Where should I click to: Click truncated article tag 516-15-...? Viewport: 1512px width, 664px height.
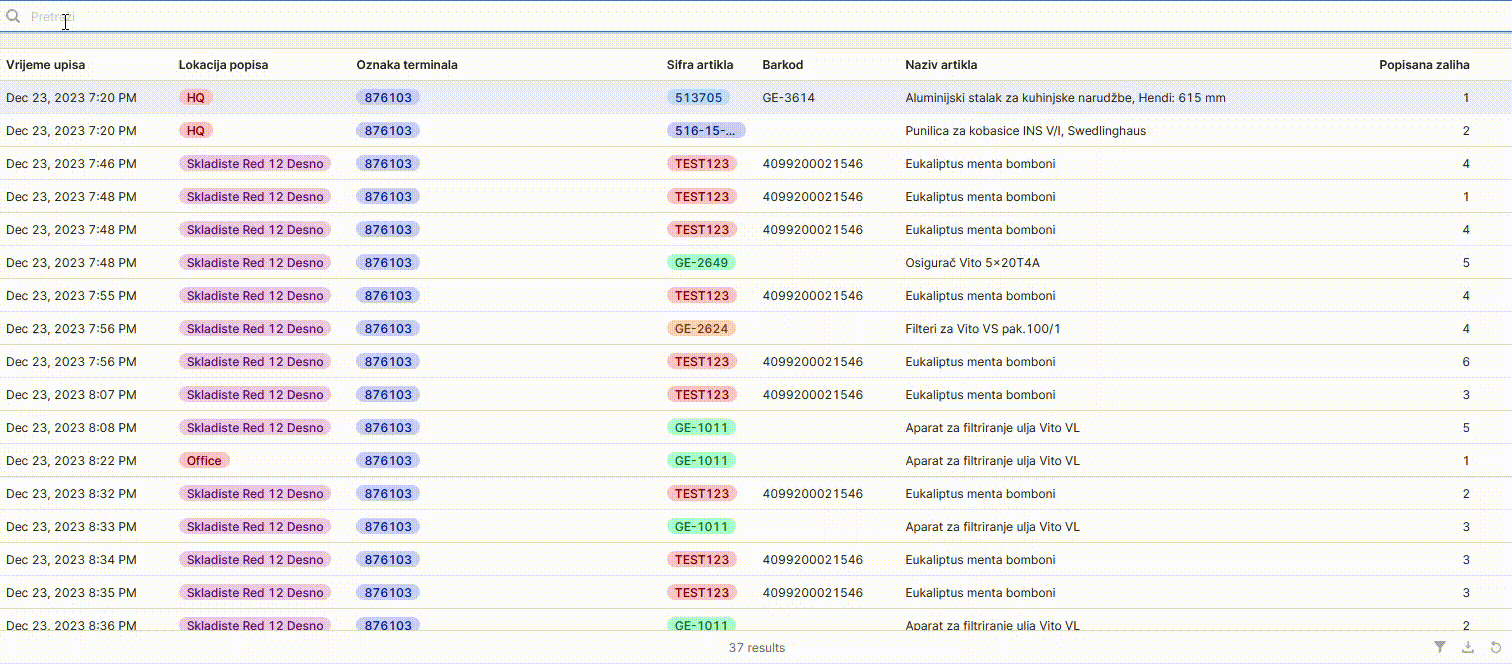click(706, 131)
